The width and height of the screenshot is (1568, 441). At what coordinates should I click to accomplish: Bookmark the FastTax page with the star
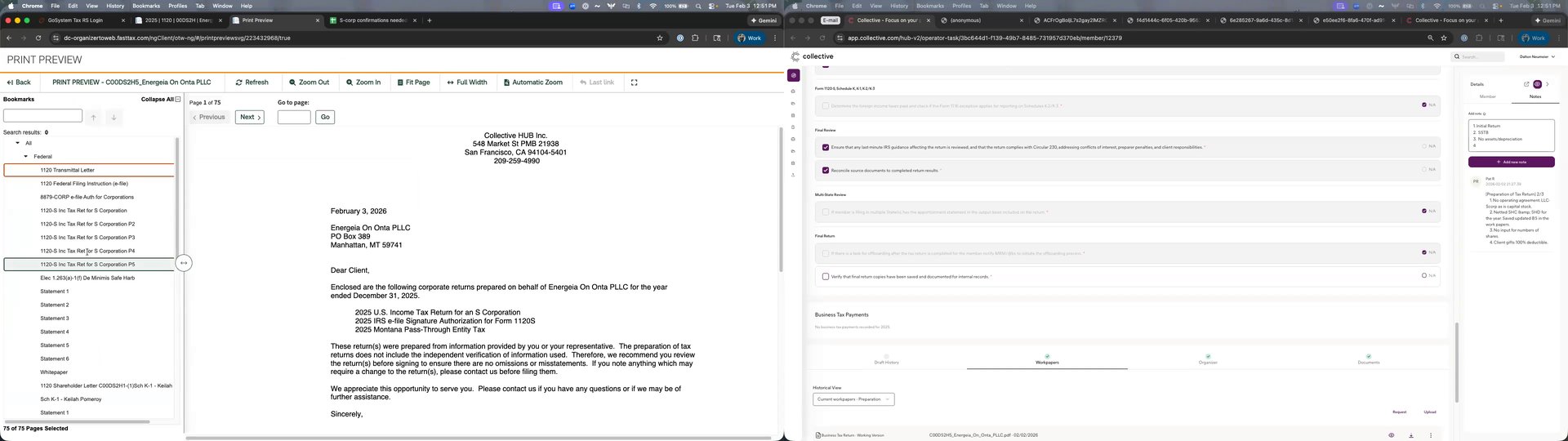tap(659, 38)
